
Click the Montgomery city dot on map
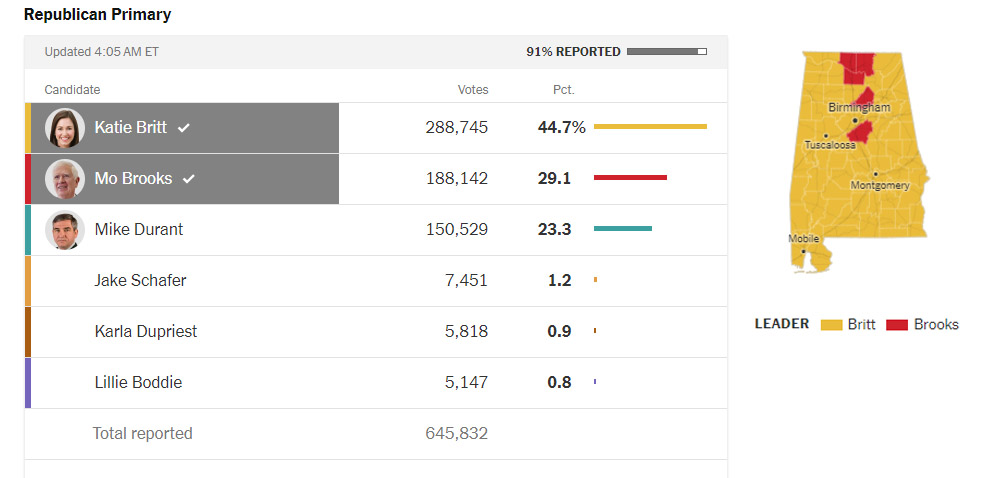[x=875, y=173]
